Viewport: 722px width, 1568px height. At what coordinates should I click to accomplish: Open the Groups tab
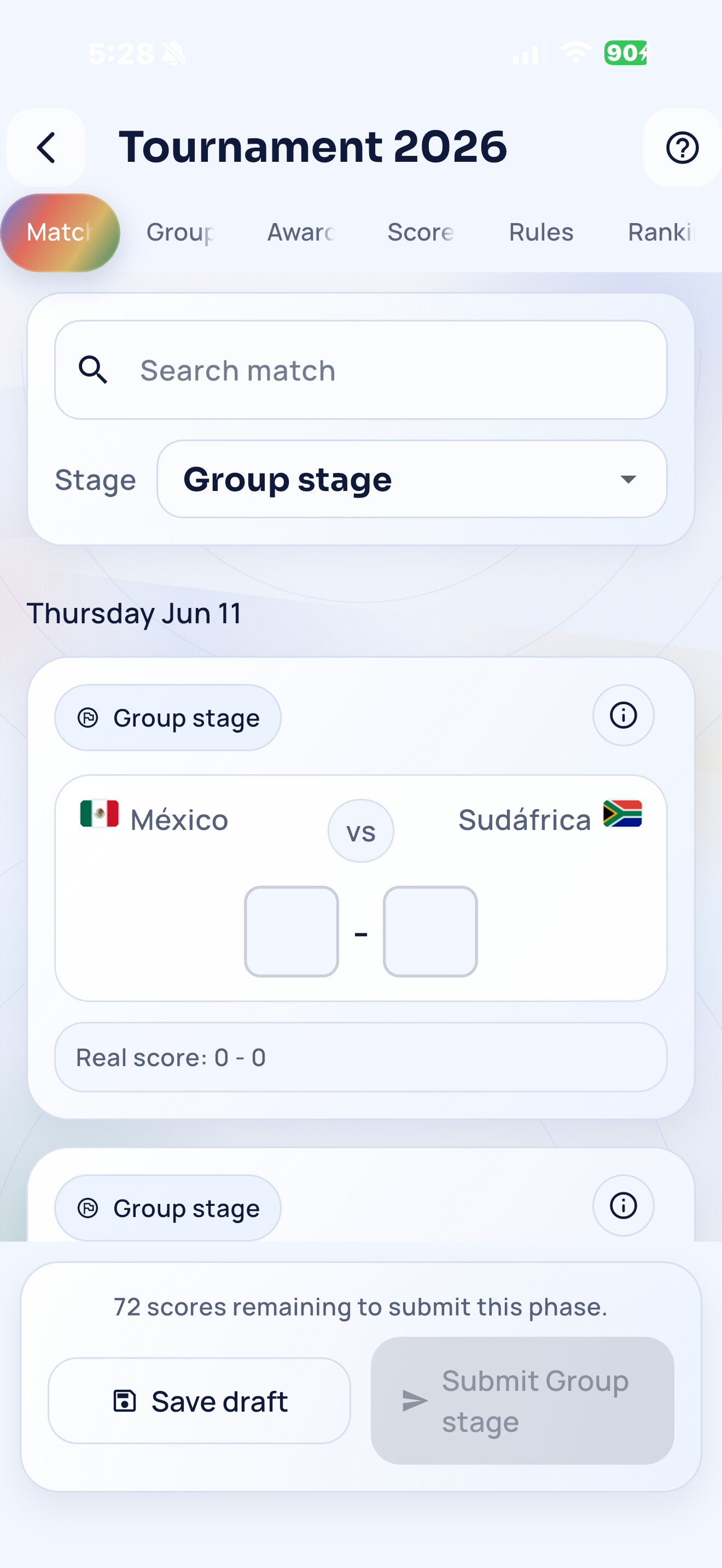coord(180,232)
